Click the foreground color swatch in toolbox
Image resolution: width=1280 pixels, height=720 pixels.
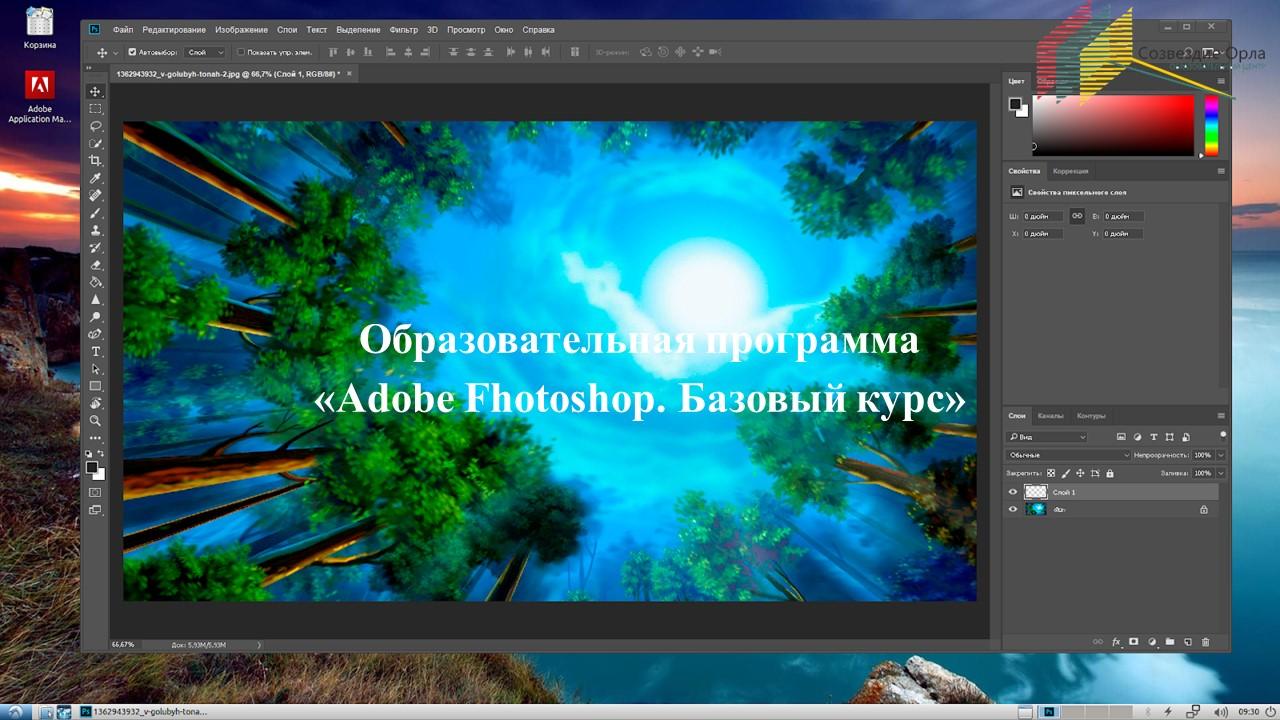(93, 467)
